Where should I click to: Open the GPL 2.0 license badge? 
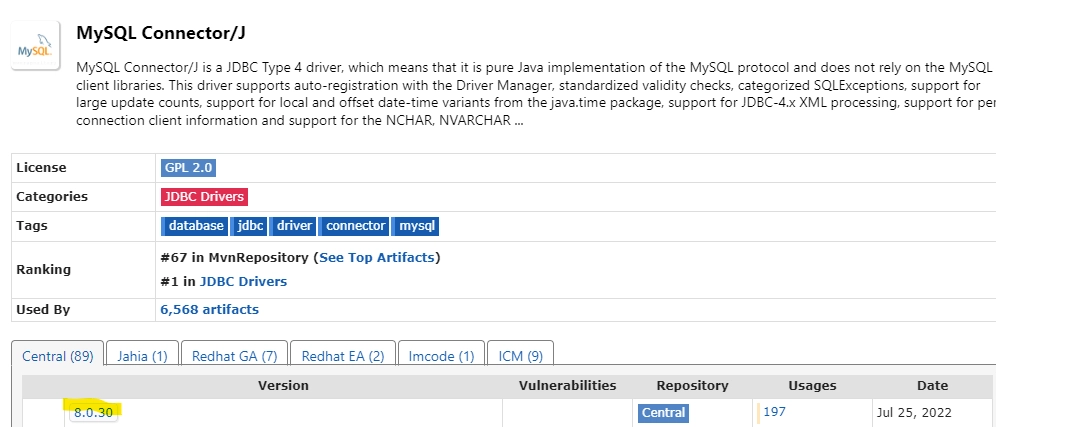(189, 168)
